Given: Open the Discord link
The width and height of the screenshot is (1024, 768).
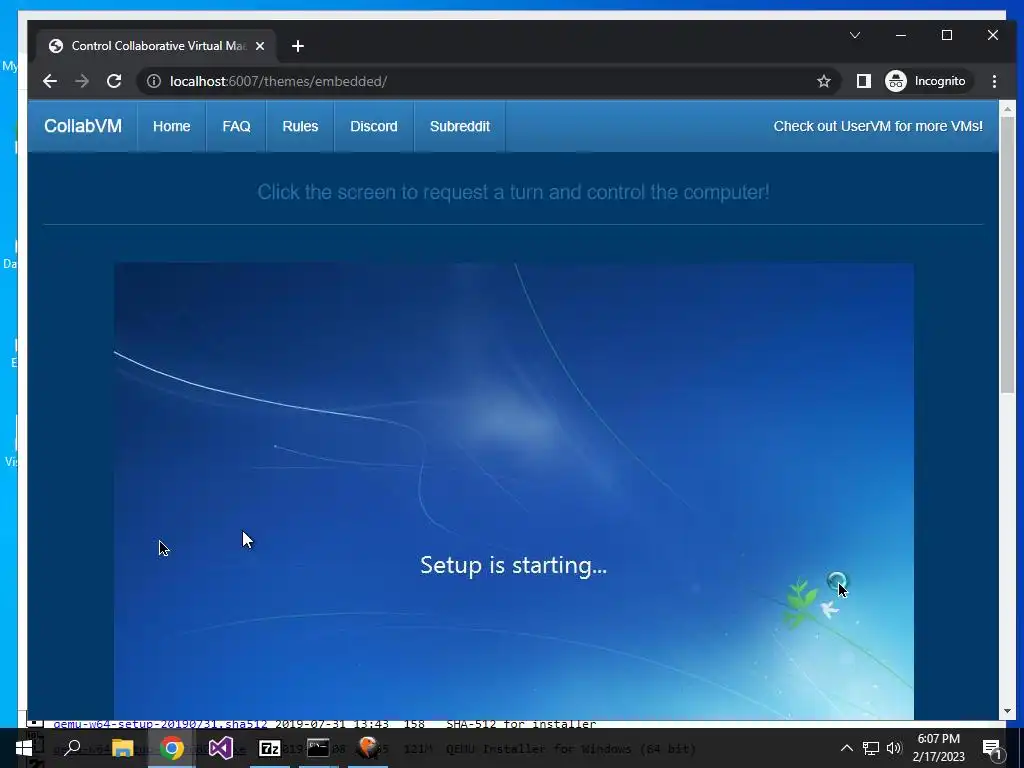Looking at the screenshot, I should 374,126.
